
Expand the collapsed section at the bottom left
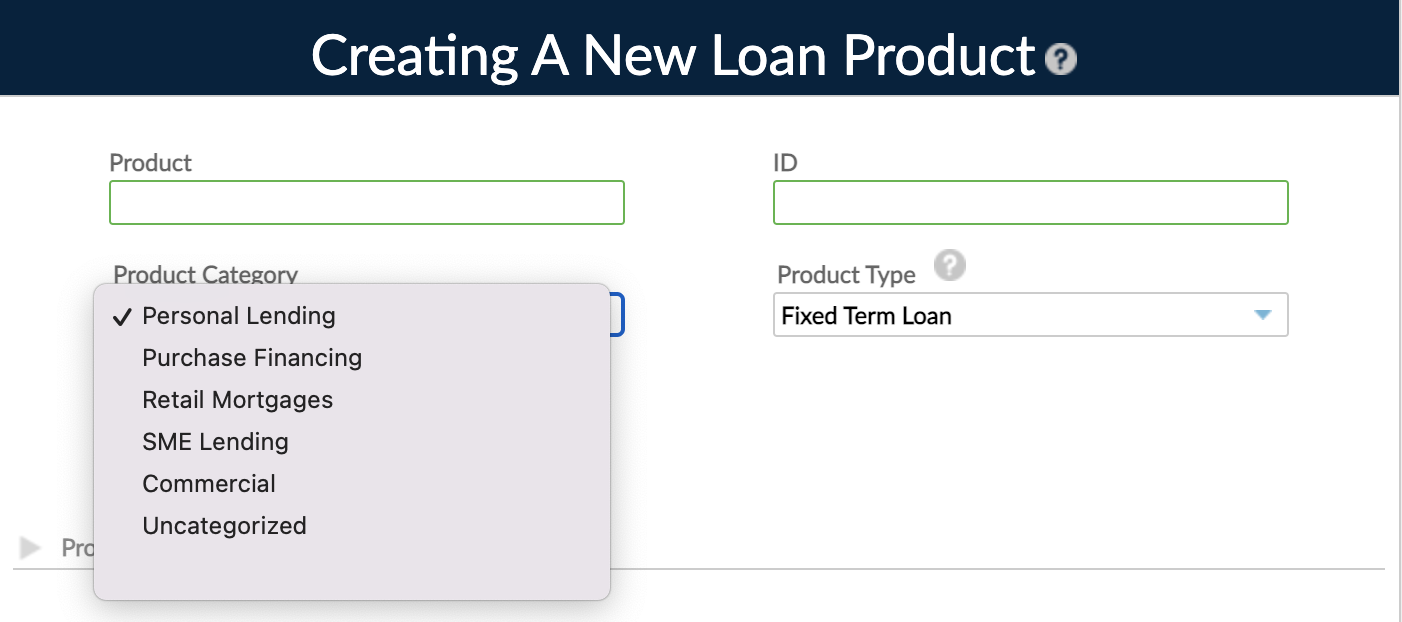point(29,548)
